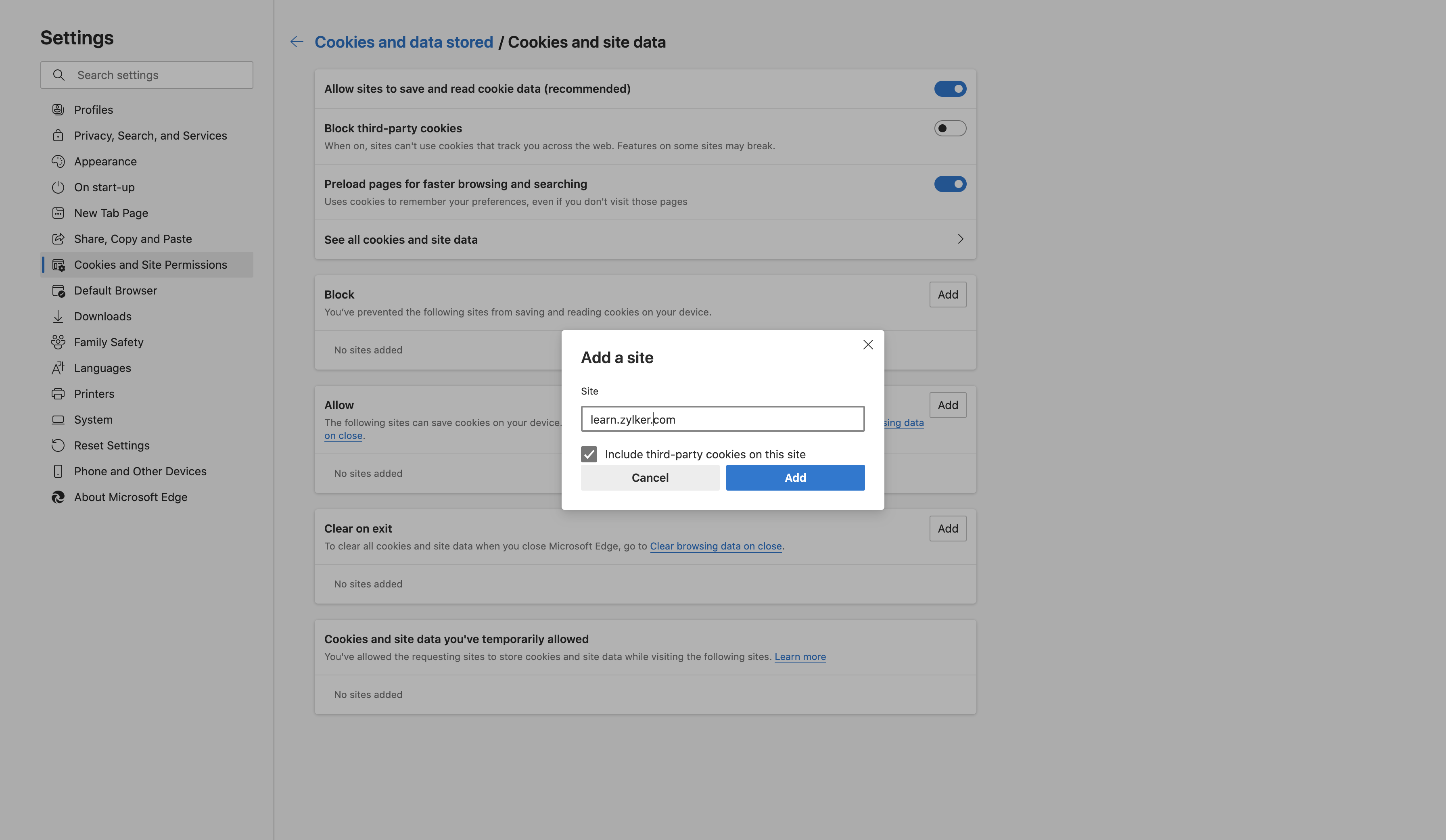Close the Add a site dialog
Image resolution: width=1446 pixels, height=840 pixels.
pos(867,344)
